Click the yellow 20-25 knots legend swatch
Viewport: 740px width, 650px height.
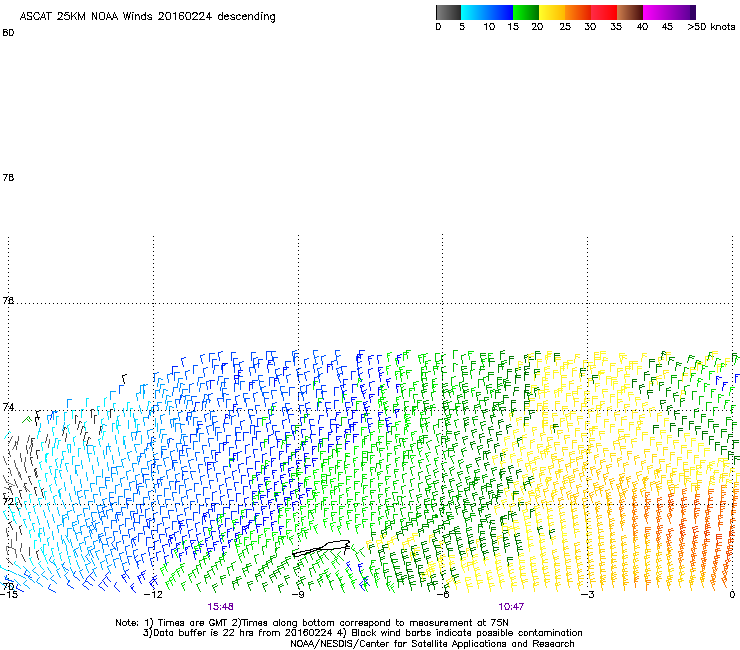[552, 12]
